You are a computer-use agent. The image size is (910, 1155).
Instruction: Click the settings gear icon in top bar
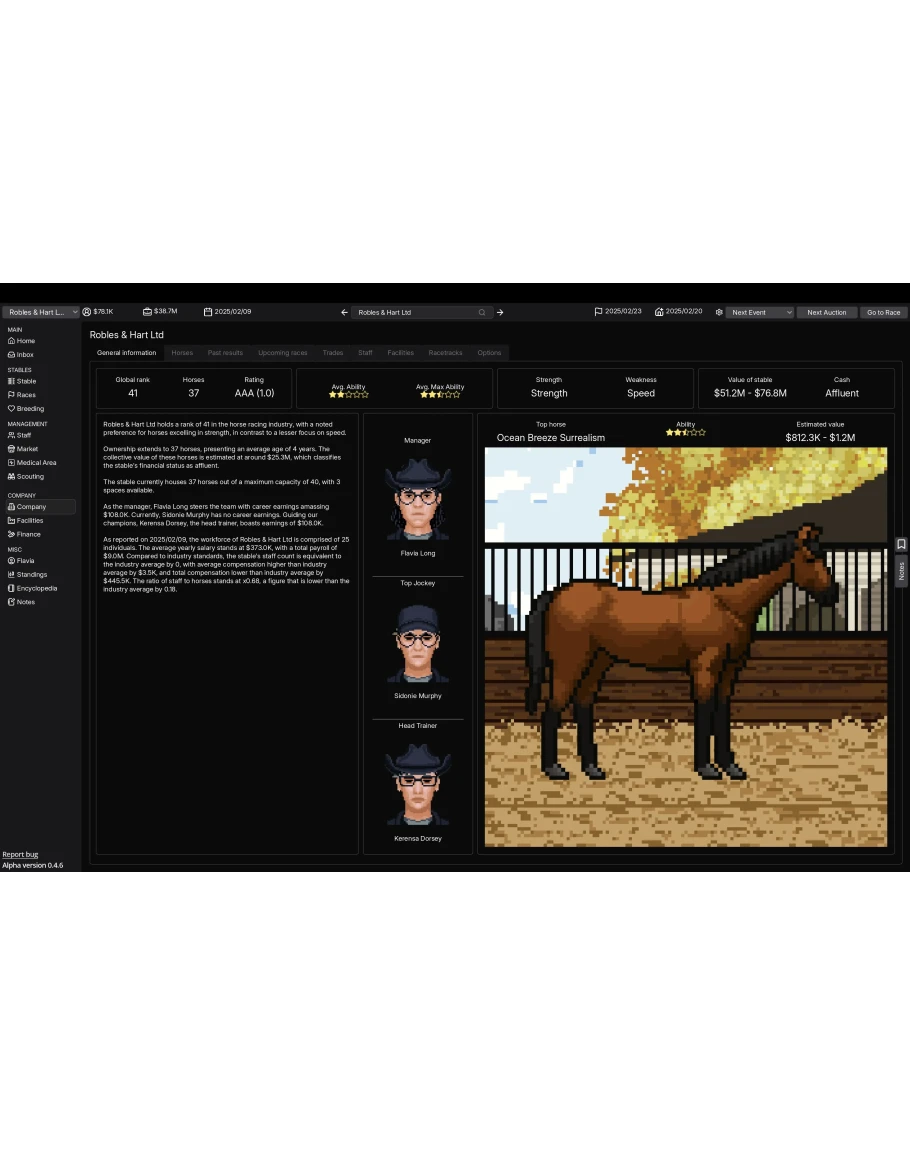click(x=718, y=313)
